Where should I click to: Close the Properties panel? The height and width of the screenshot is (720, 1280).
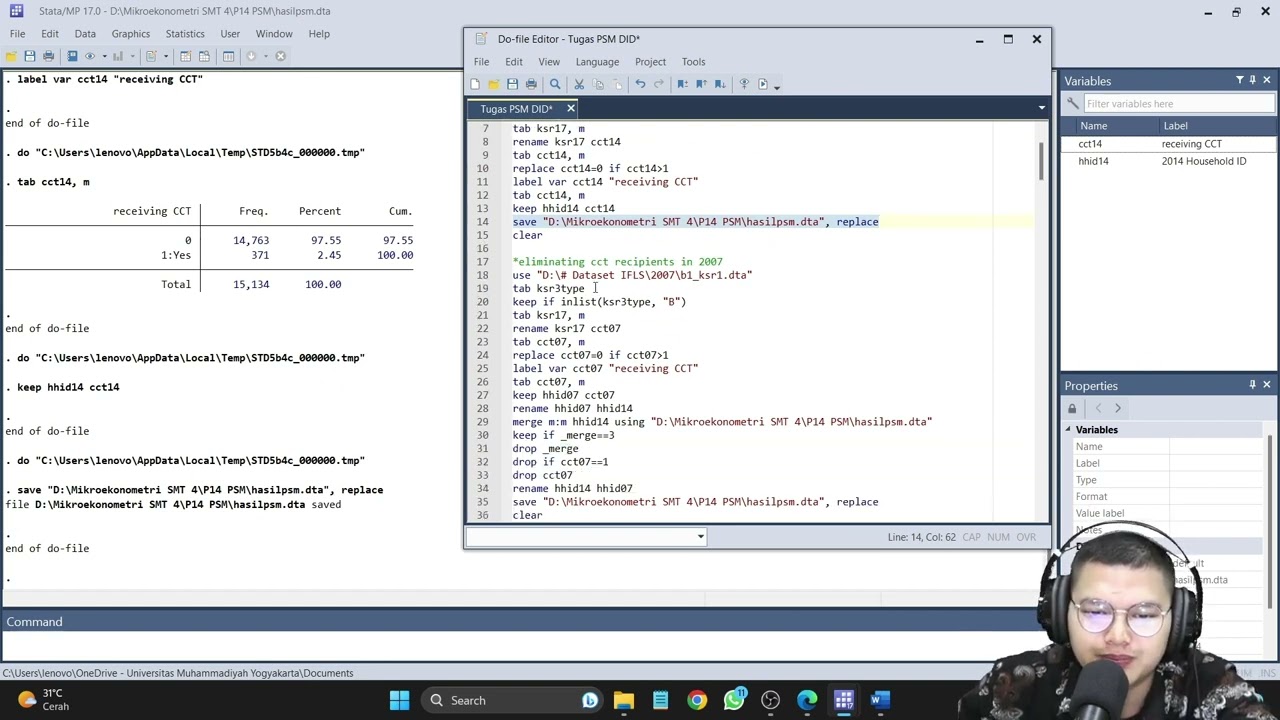click(1267, 385)
